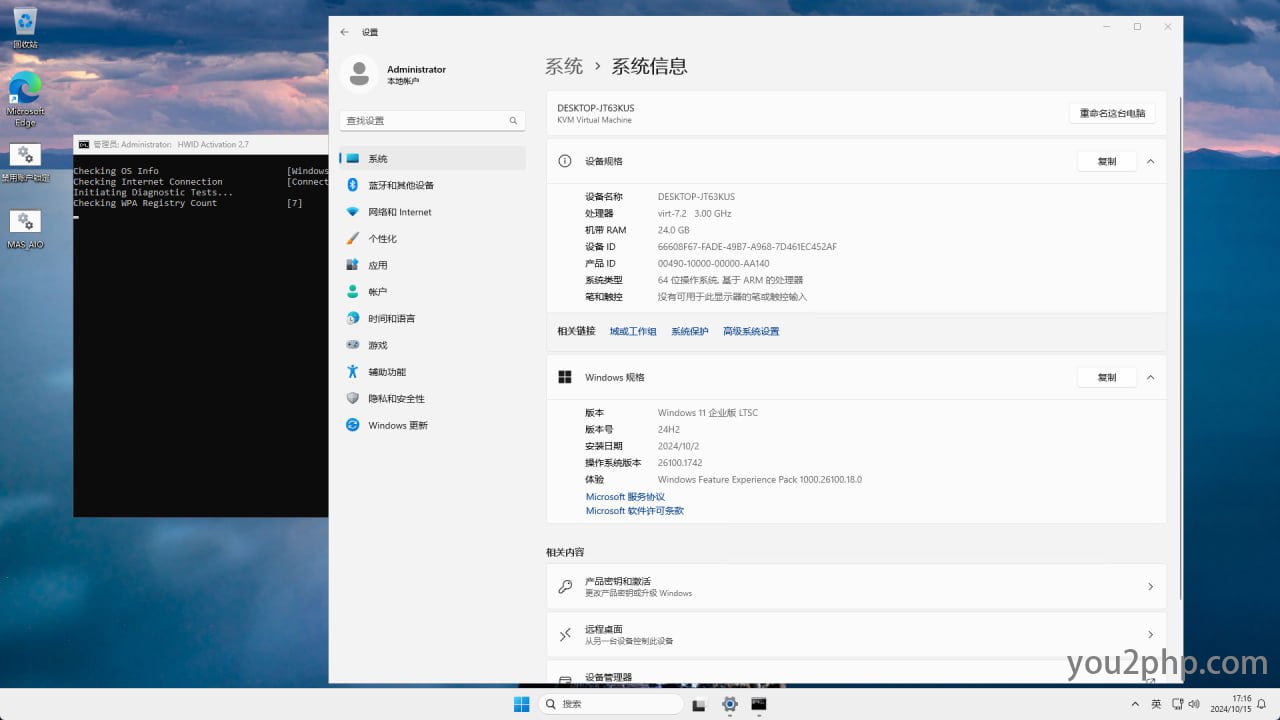Image resolution: width=1280 pixels, height=720 pixels.
Task: Focus the 查找设置 search field
Action: [x=432, y=120]
